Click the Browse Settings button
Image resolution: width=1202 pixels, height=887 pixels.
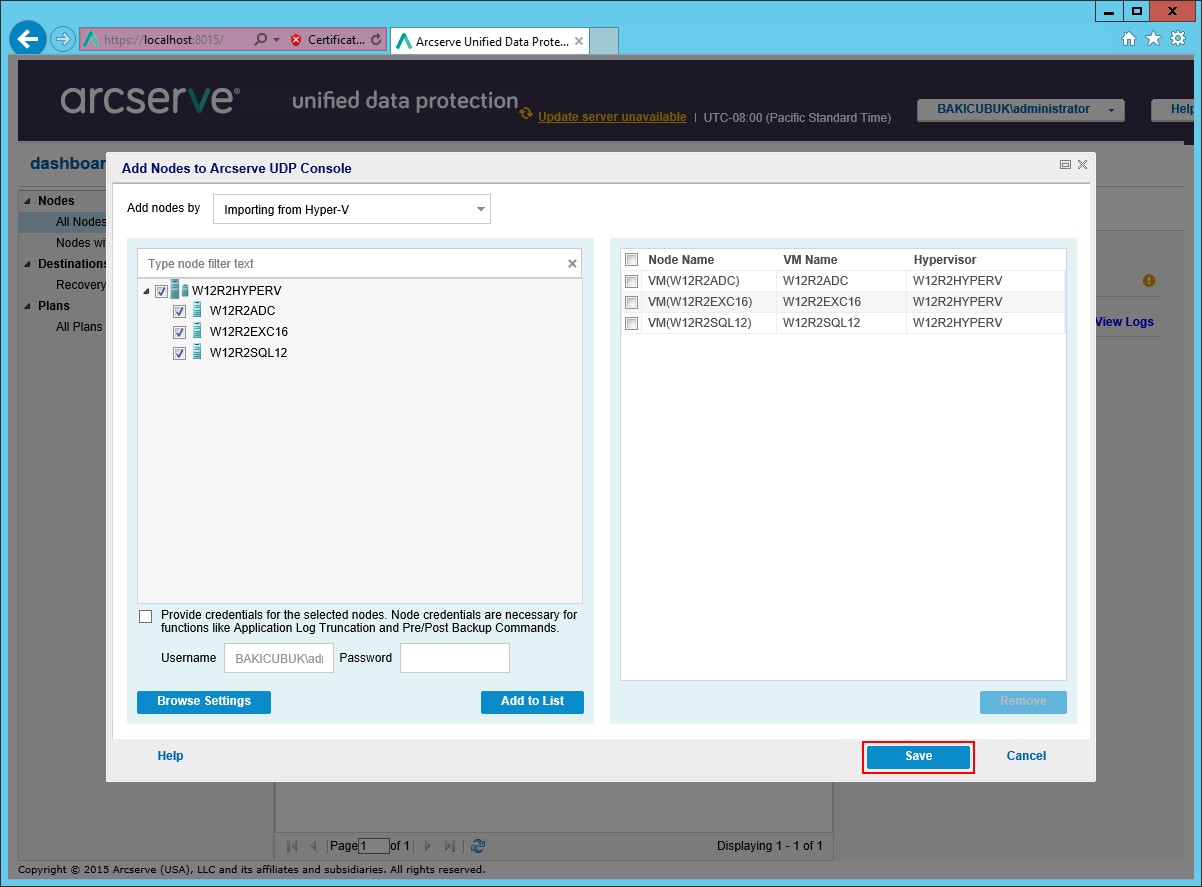coord(204,701)
